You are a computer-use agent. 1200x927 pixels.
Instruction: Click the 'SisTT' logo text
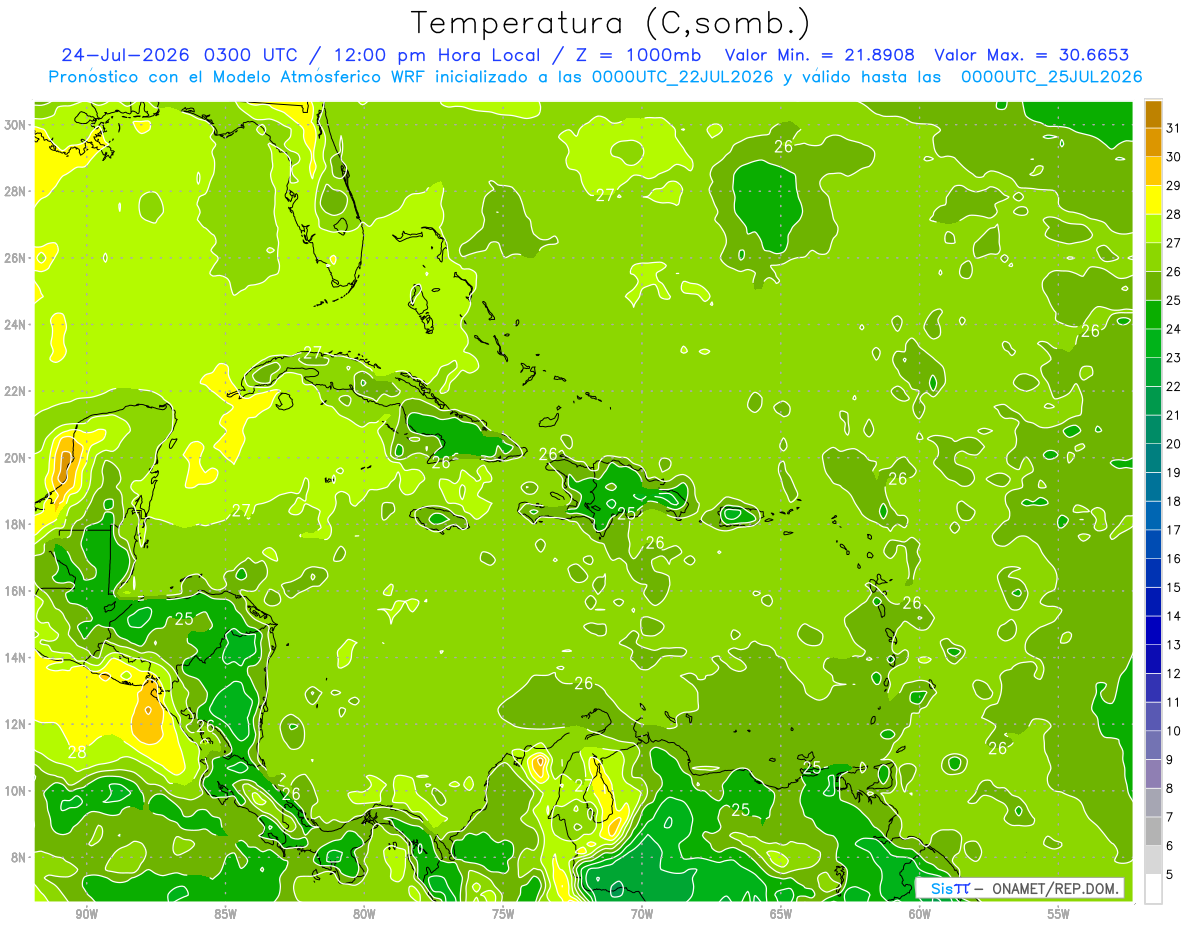pyautogui.click(x=949, y=888)
